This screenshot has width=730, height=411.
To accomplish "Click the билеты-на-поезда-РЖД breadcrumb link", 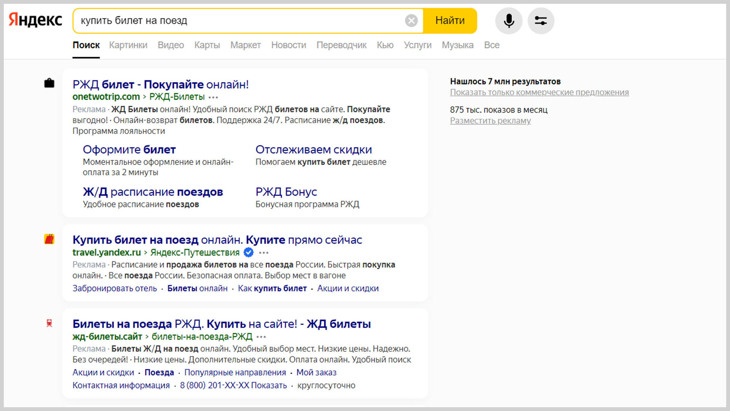I will click(x=202, y=337).
